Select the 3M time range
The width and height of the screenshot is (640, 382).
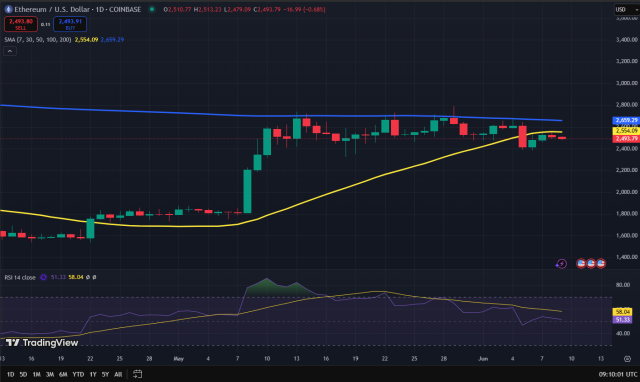pyautogui.click(x=50, y=374)
